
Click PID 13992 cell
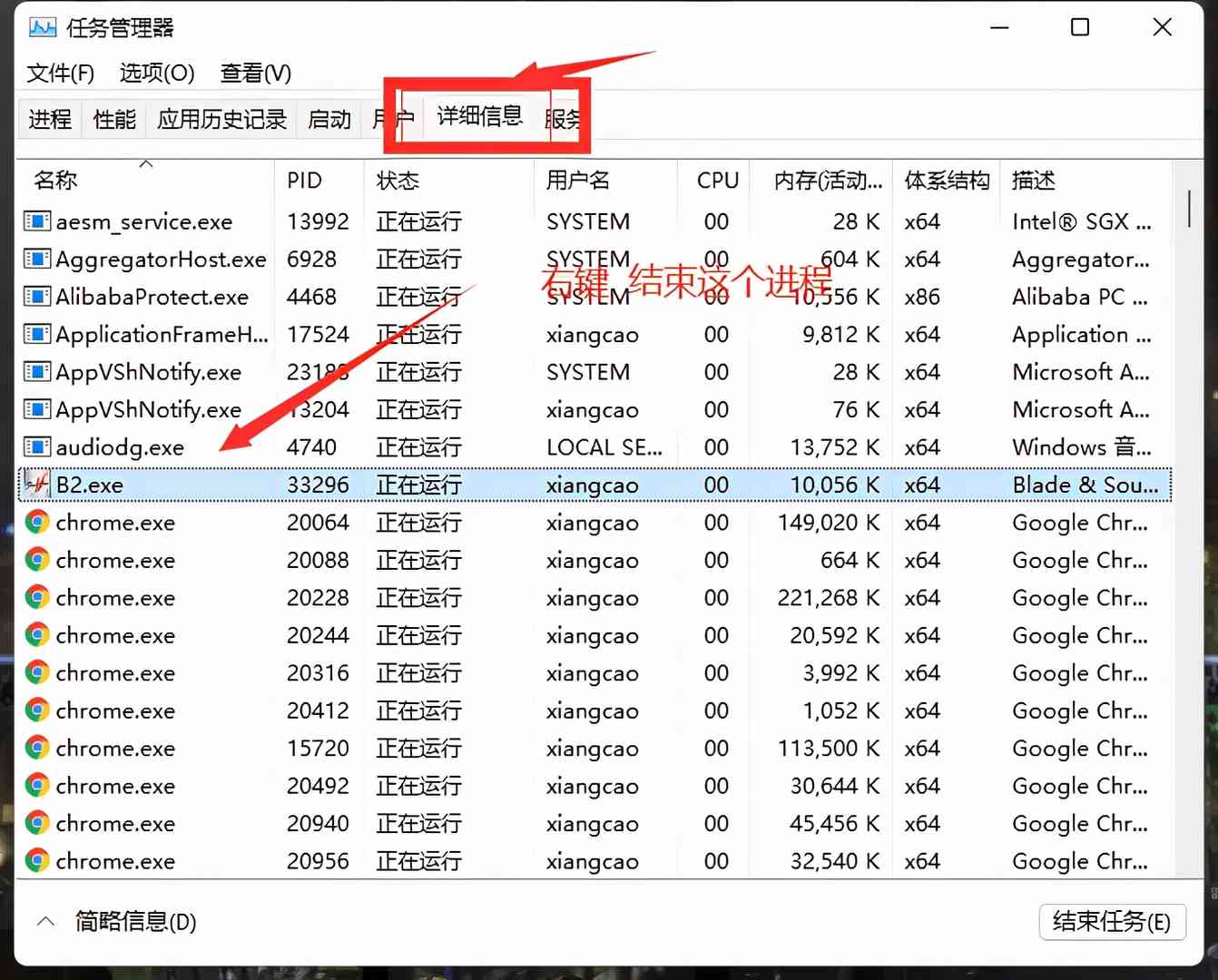[318, 221]
